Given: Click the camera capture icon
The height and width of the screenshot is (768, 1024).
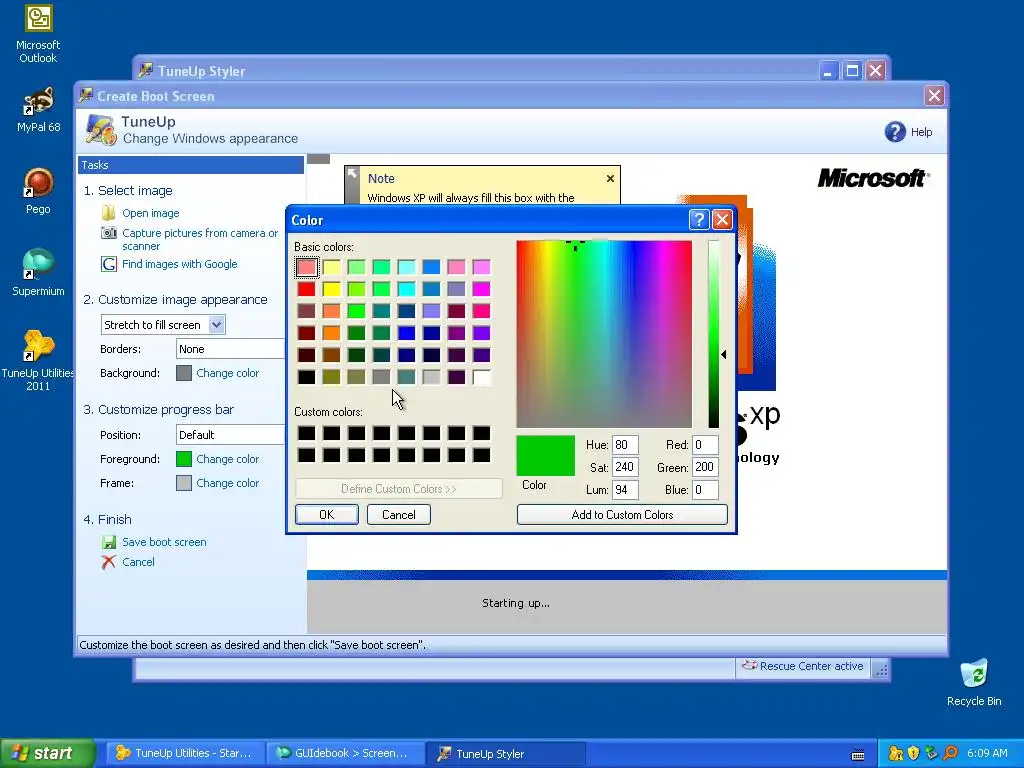Looking at the screenshot, I should click(x=108, y=232).
